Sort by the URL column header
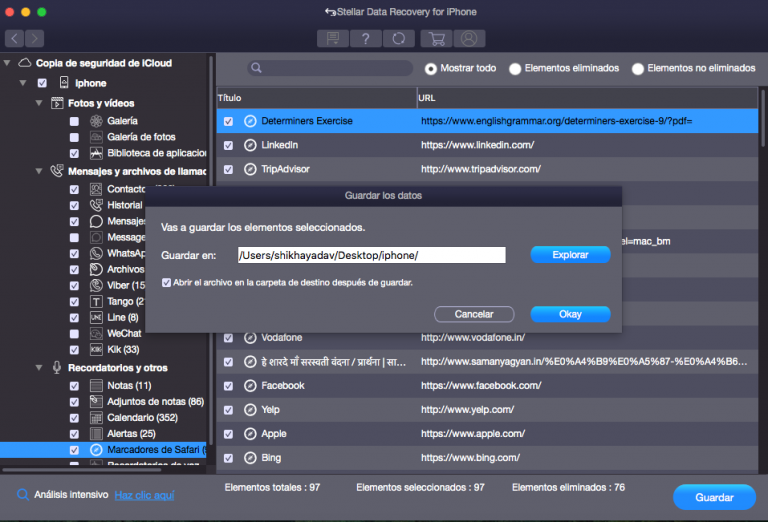768x522 pixels. 587,98
